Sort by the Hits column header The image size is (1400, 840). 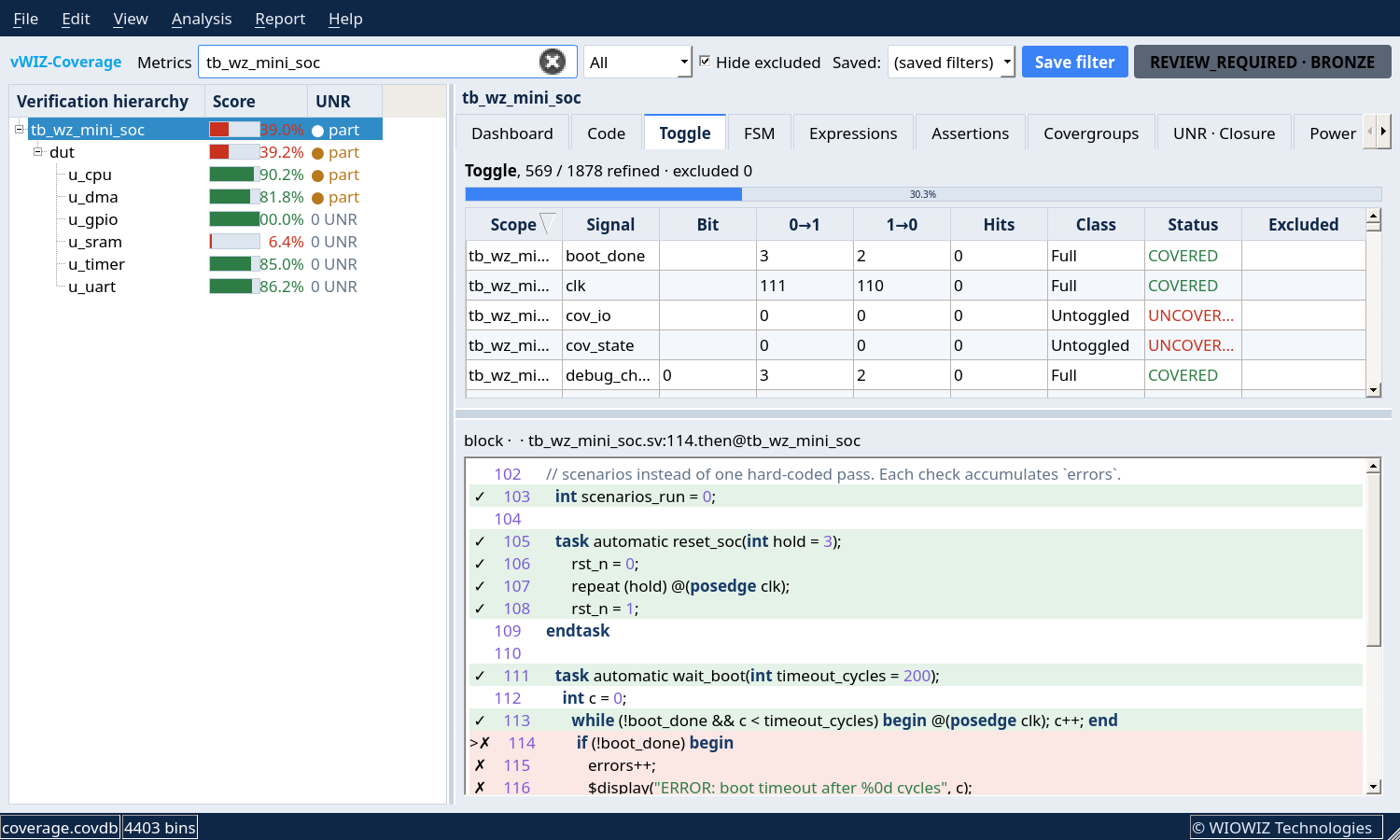999,224
